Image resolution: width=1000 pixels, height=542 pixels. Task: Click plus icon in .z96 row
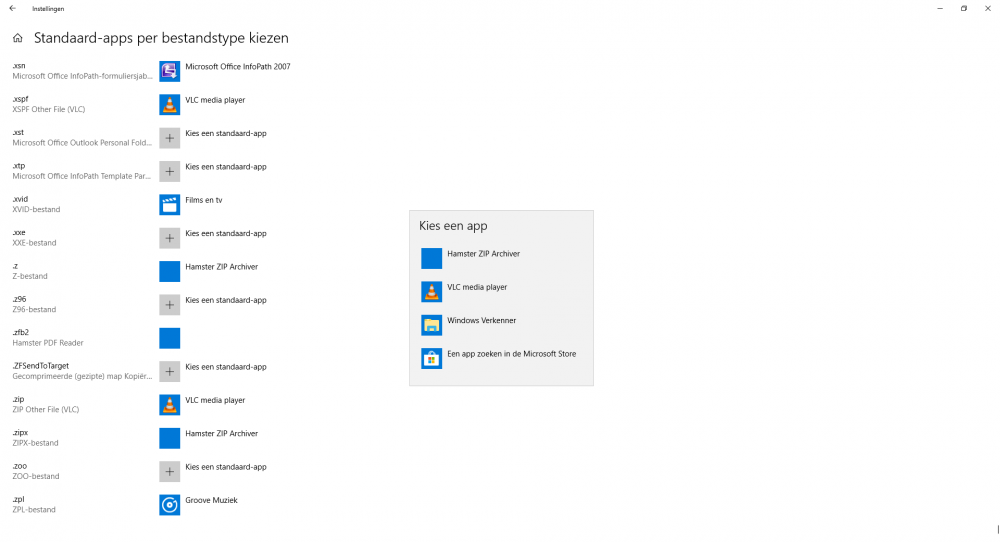(170, 305)
